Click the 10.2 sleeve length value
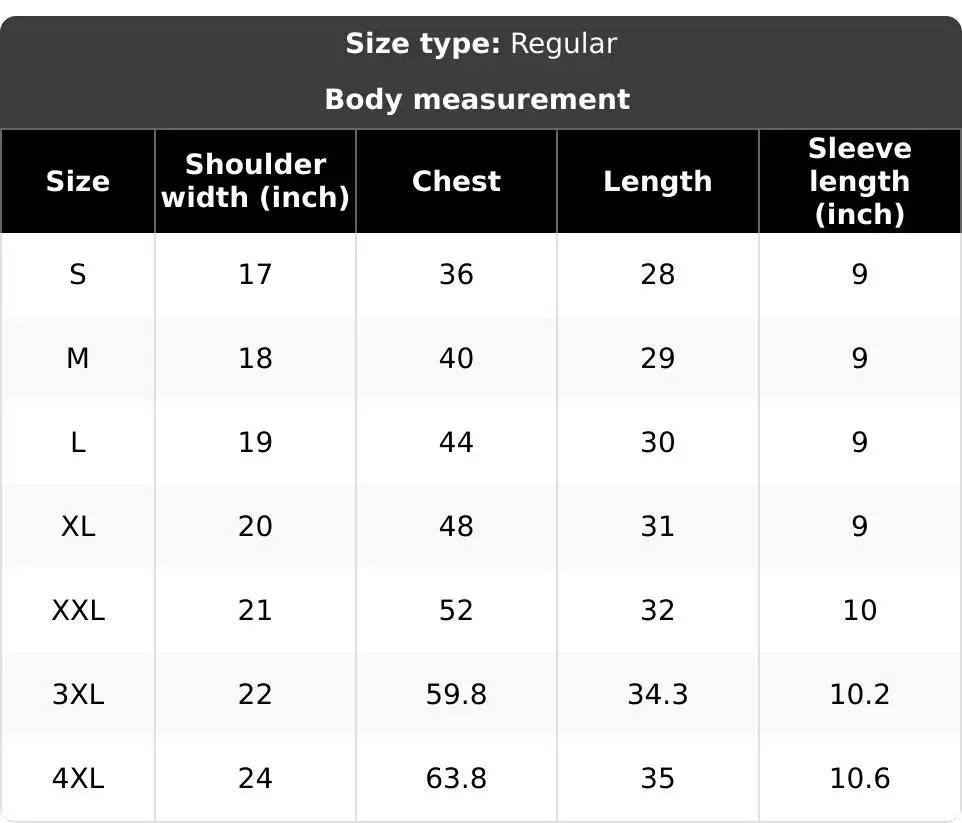 (860, 695)
